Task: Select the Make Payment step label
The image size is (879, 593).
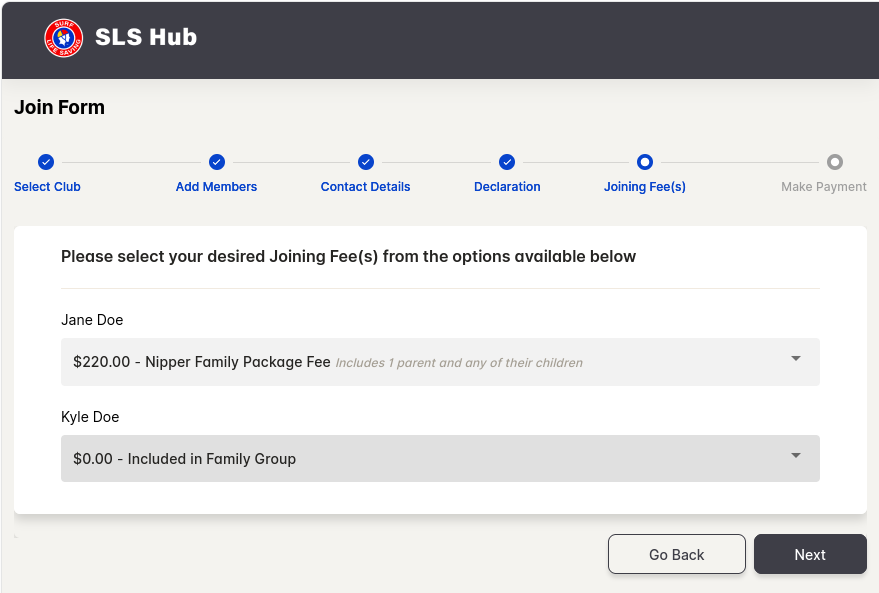Action: 824,187
